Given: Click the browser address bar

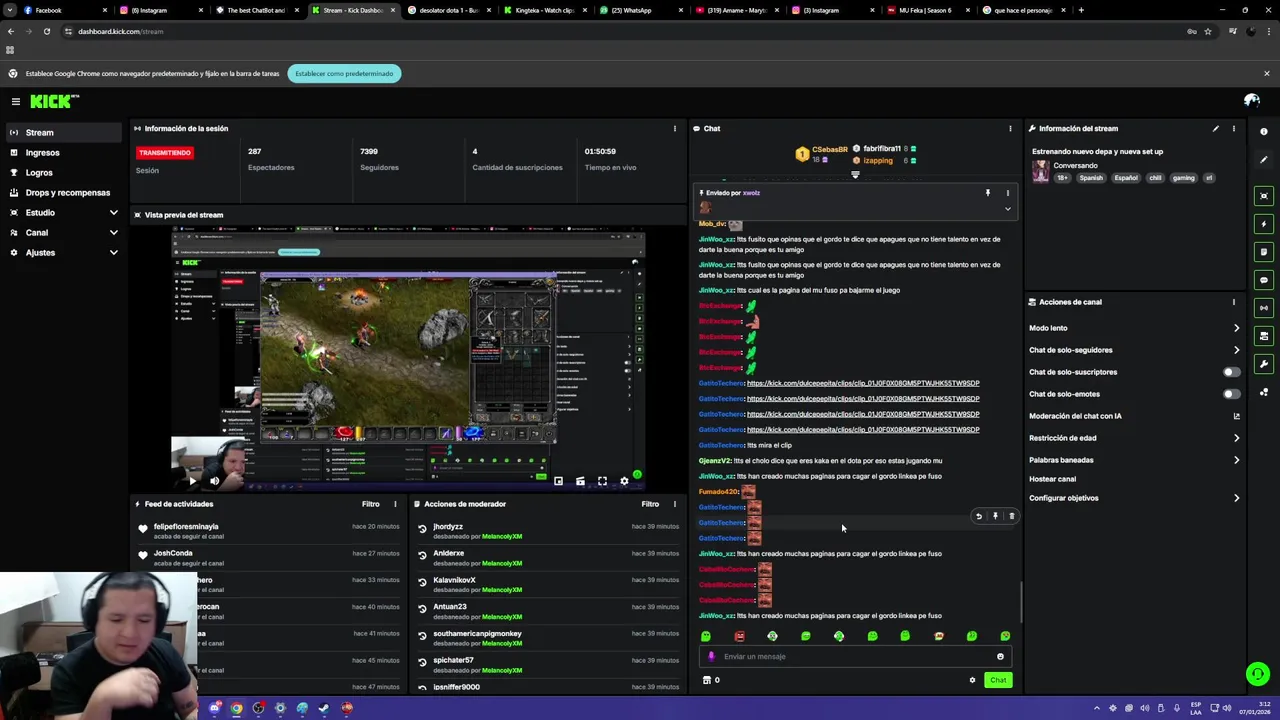Looking at the screenshot, I should click(620, 31).
